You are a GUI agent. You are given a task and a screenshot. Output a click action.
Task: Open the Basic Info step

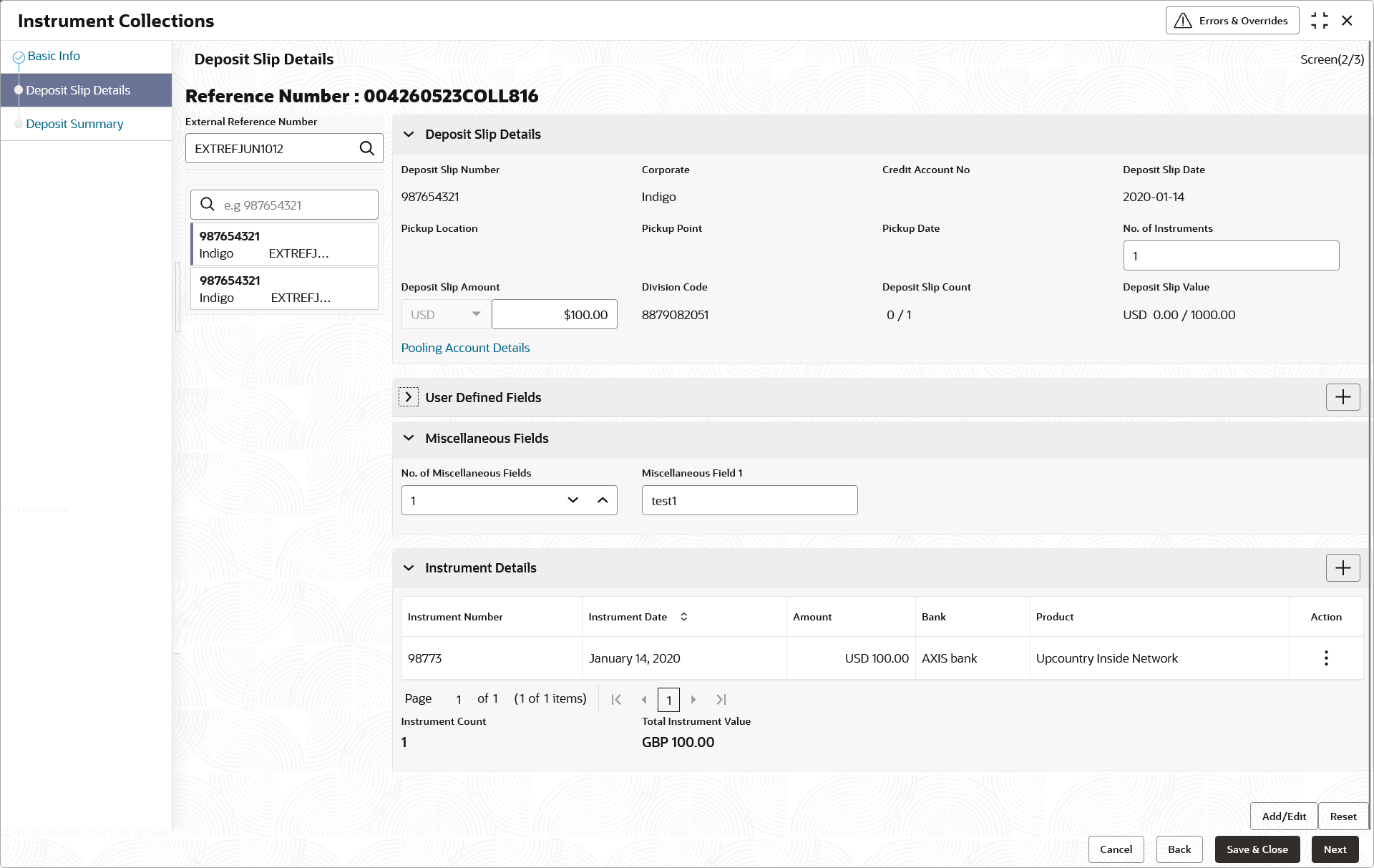pyautogui.click(x=54, y=56)
